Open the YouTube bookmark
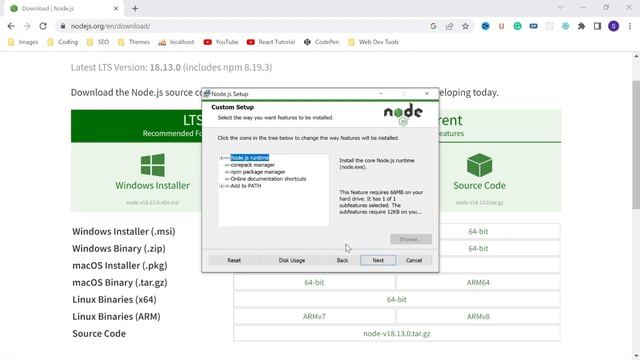Screen dimensions: 640x360 [221, 42]
